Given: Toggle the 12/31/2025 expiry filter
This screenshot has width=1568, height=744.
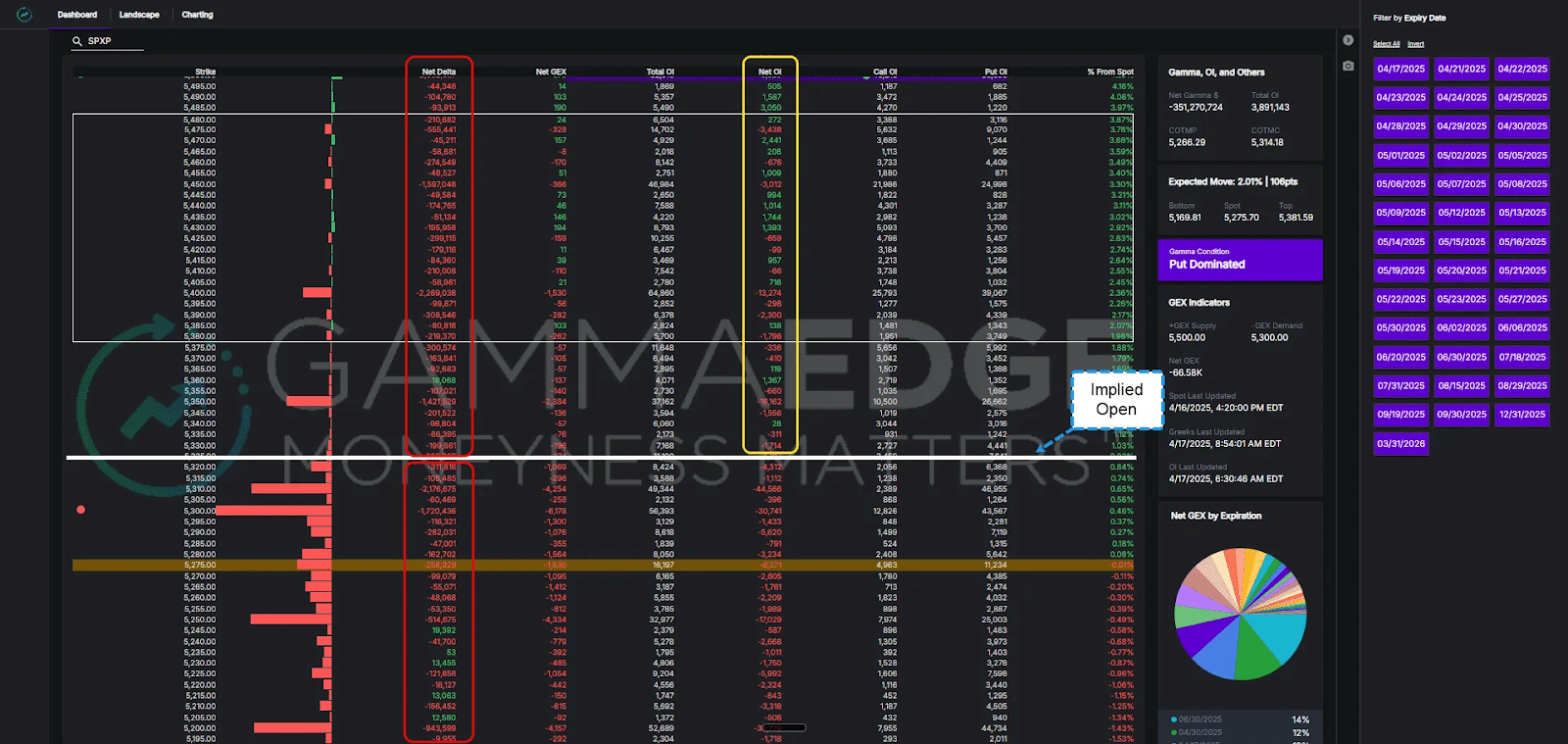Looking at the screenshot, I should 1522,415.
